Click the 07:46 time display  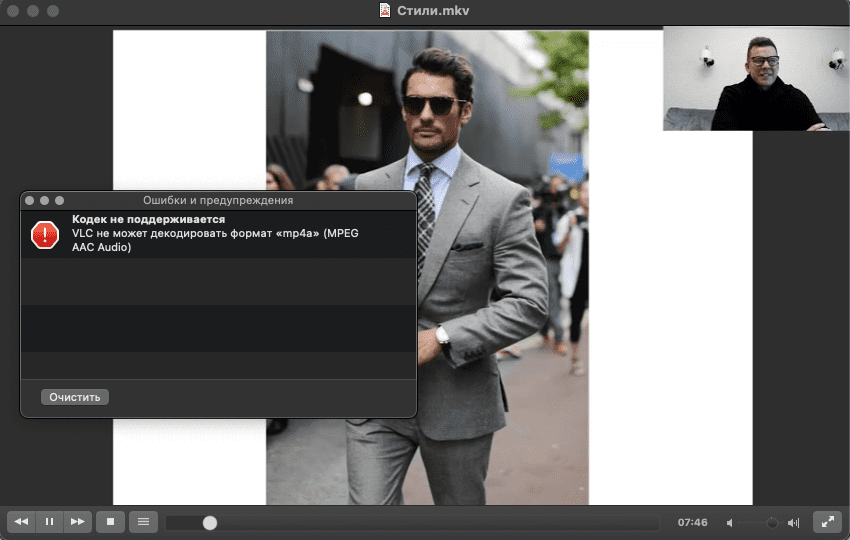(x=692, y=522)
